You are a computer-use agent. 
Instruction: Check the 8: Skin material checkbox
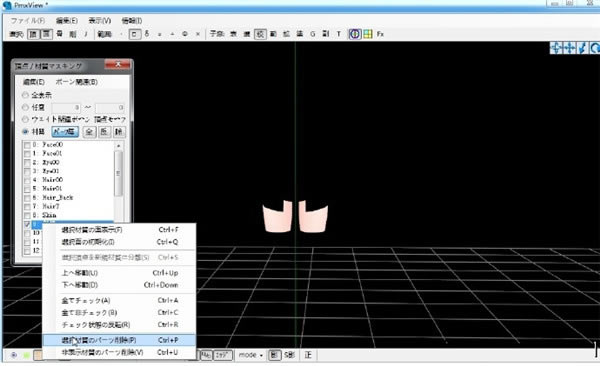pyautogui.click(x=27, y=216)
